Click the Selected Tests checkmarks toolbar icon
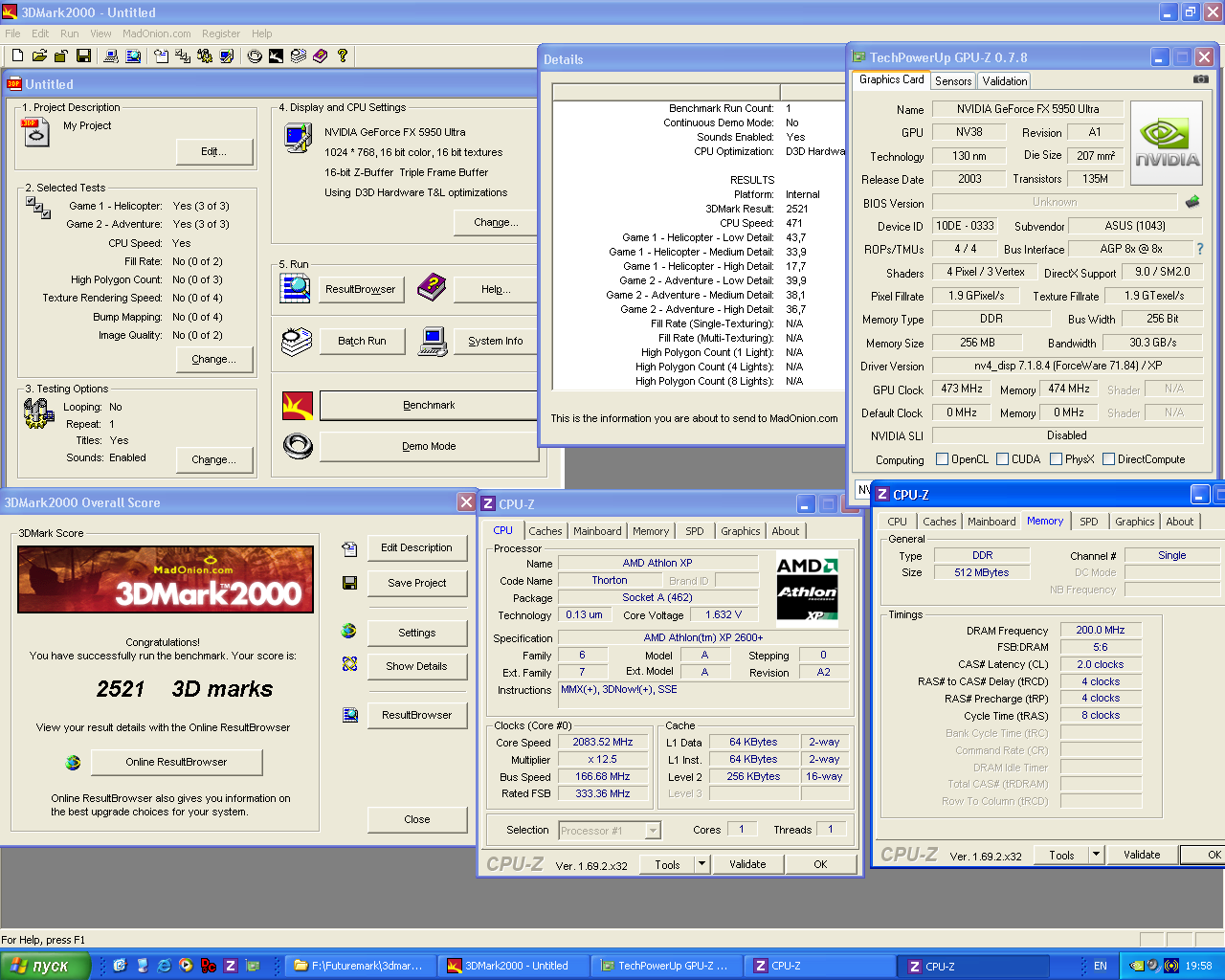This screenshot has height=980, width=1225. (x=182, y=56)
